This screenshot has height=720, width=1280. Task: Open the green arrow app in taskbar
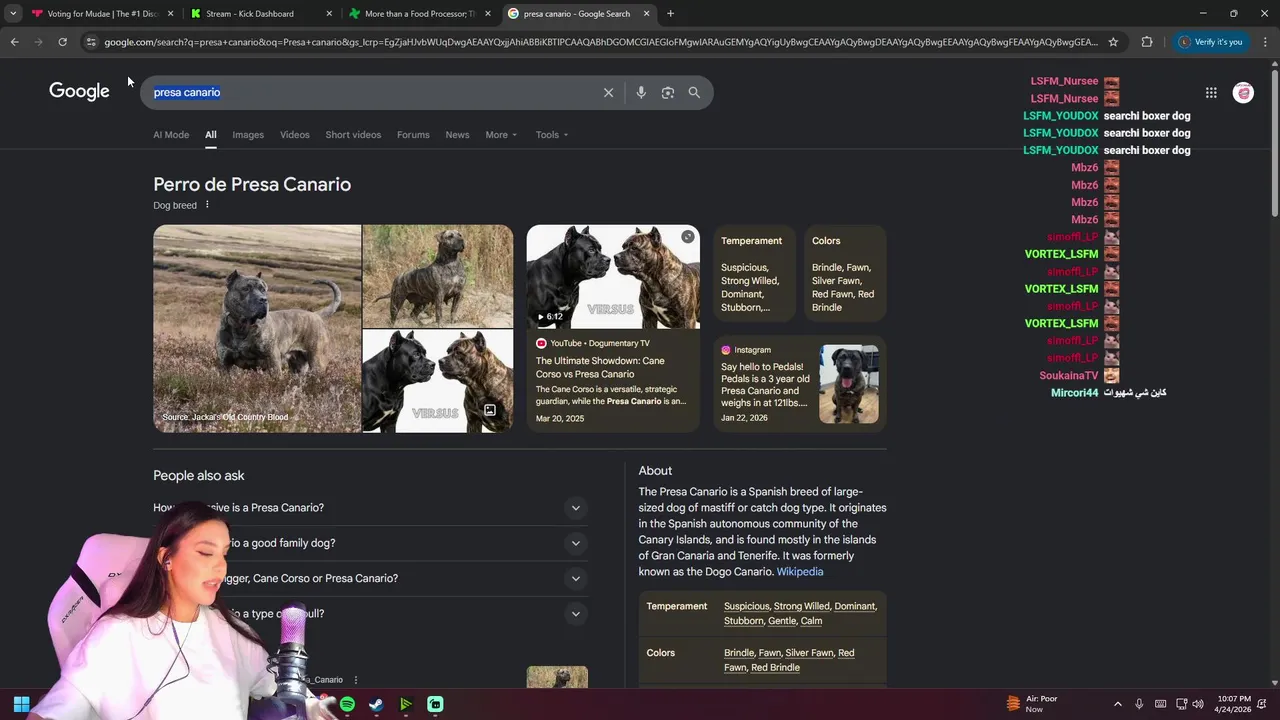(405, 704)
